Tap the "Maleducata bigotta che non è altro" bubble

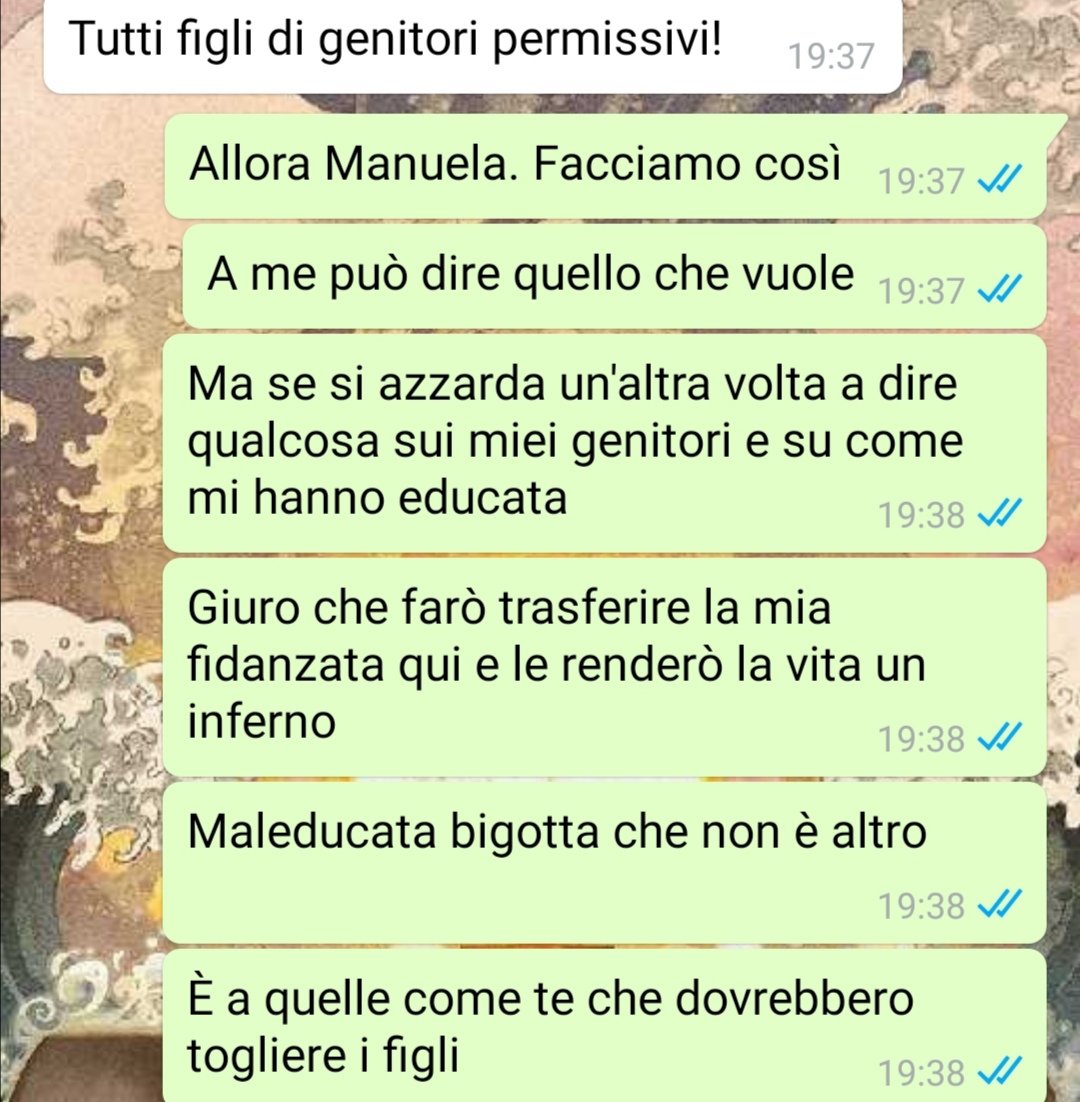coord(605,862)
